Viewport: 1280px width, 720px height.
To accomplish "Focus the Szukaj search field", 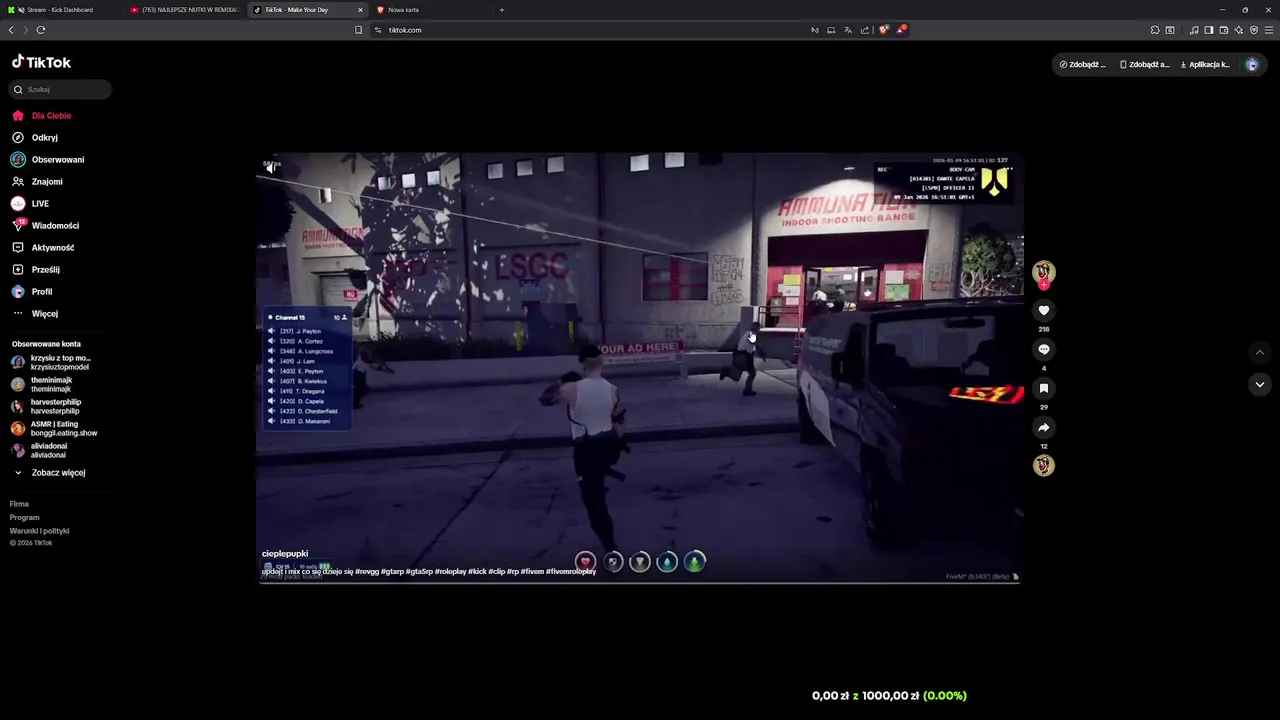I will (60, 89).
